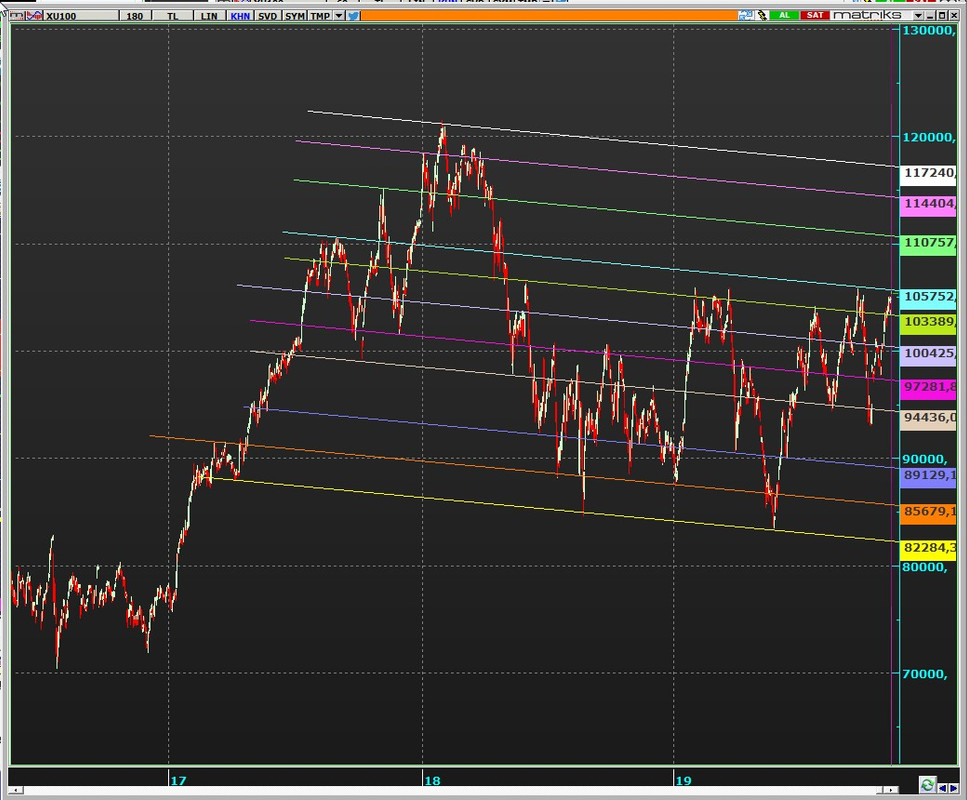Click the lightning bolt icon
Viewport: 967px width, 800px height.
point(762,15)
